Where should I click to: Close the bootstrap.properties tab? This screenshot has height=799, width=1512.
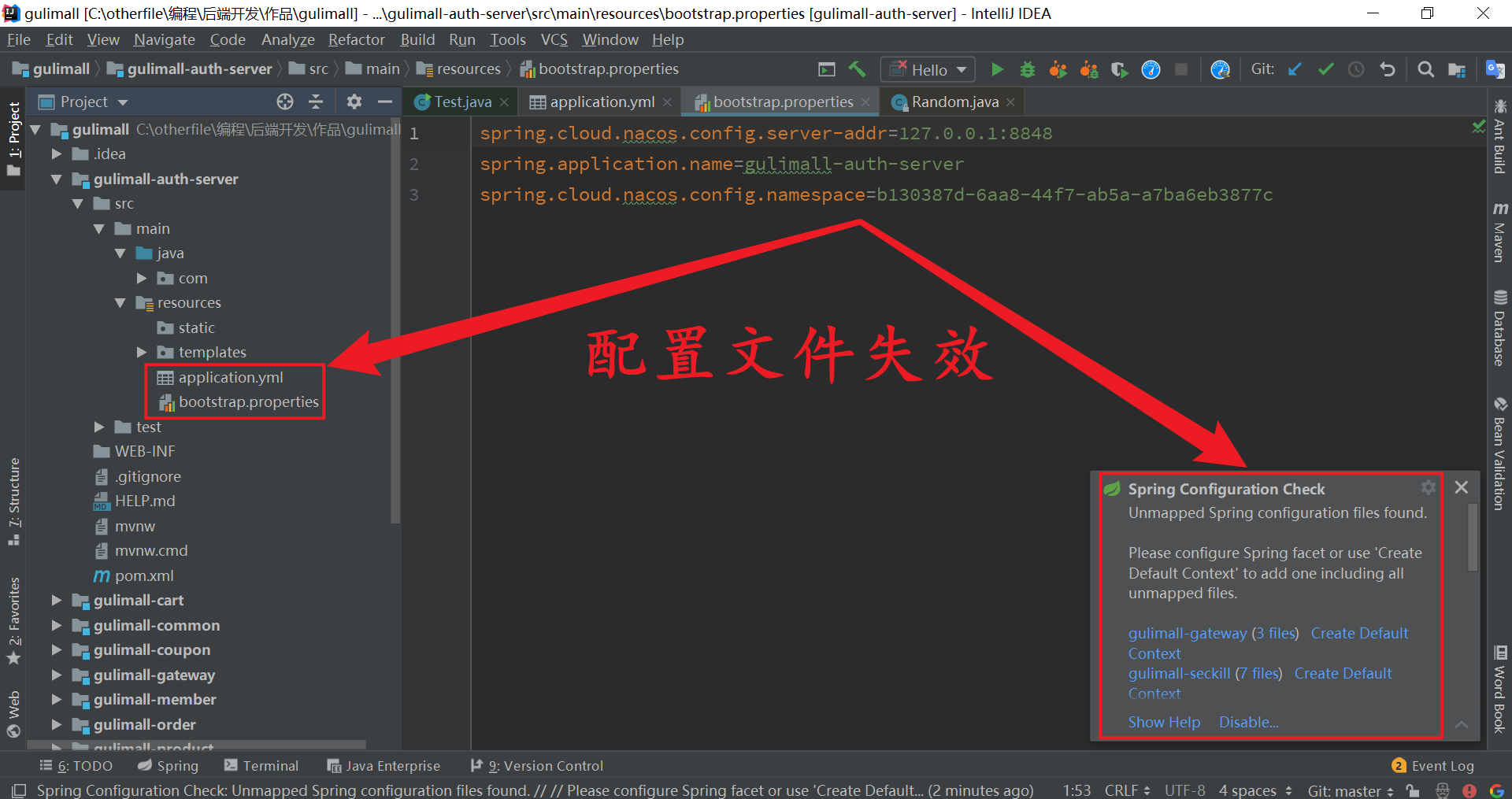(865, 102)
